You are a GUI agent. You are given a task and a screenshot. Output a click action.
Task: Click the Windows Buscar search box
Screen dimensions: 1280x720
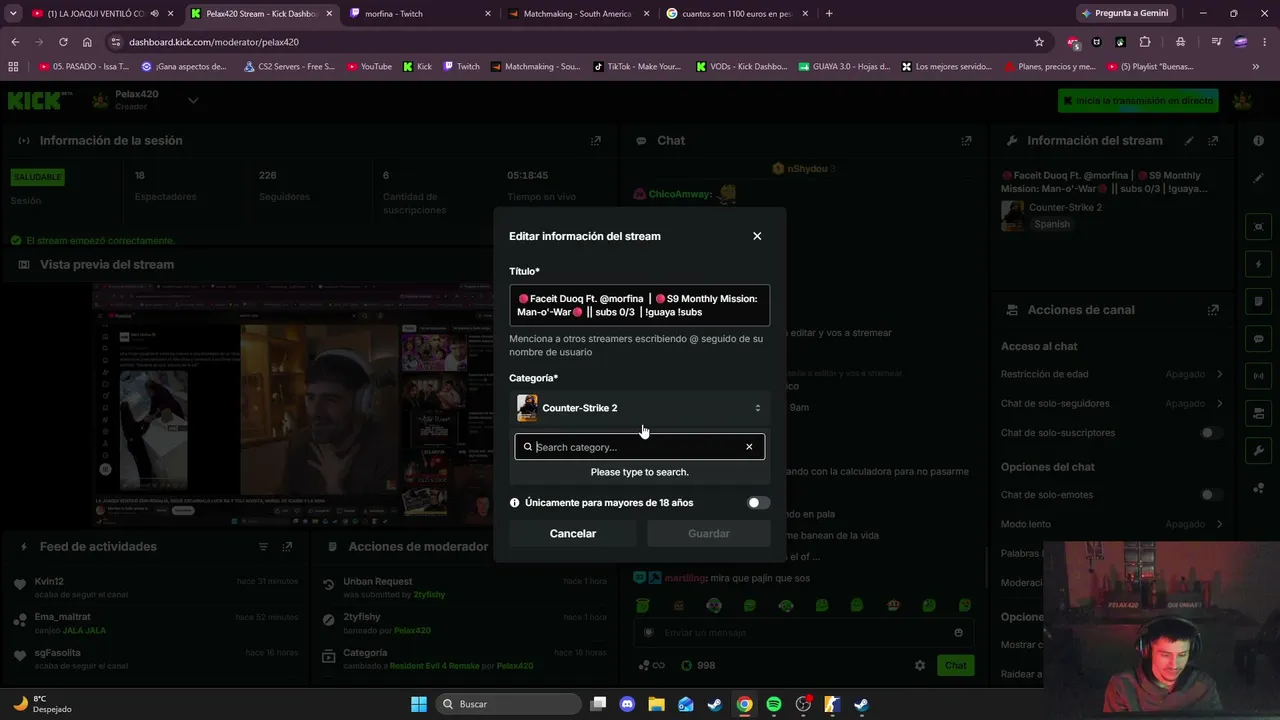click(x=507, y=704)
